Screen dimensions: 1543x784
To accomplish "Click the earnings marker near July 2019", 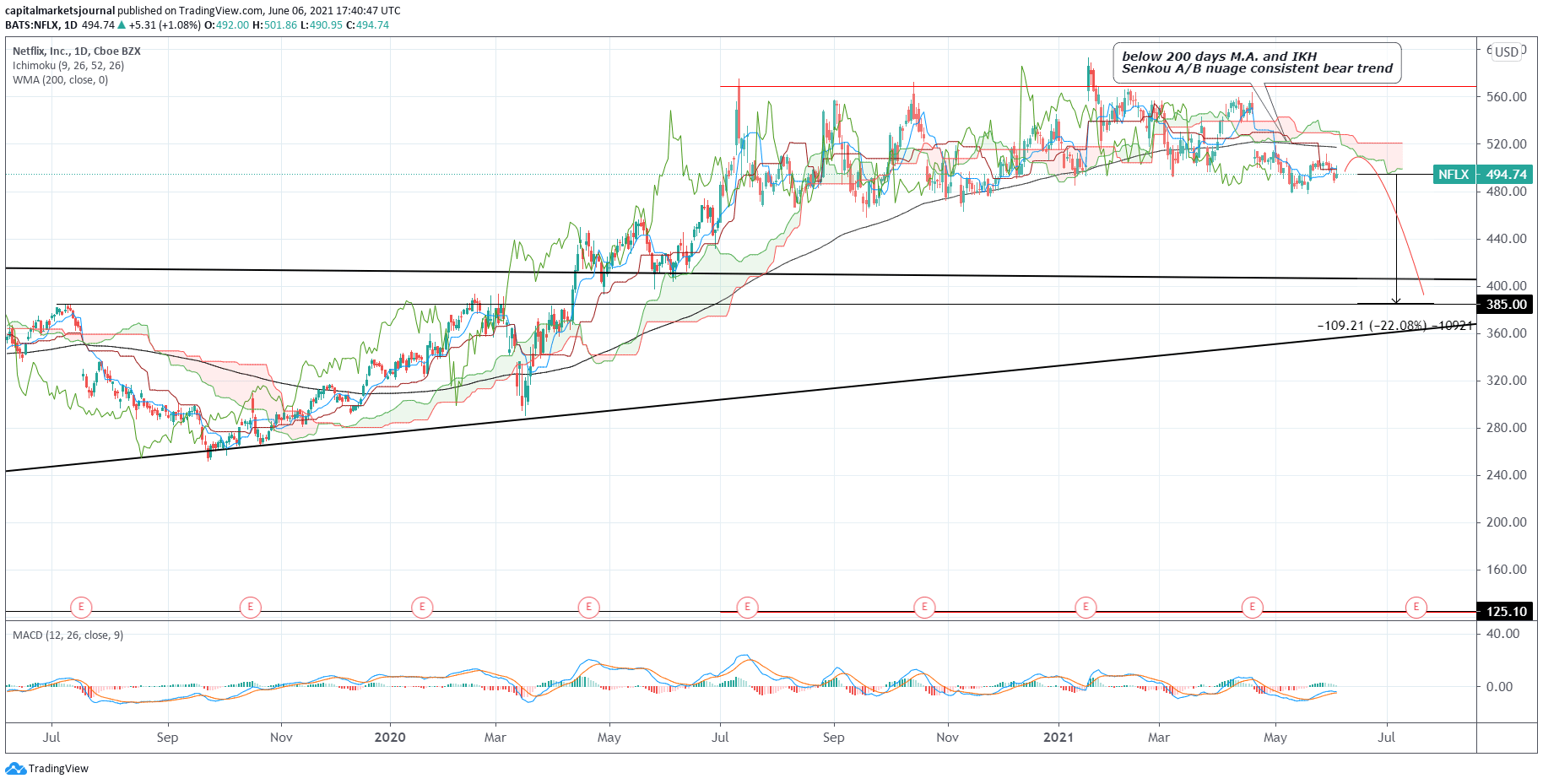I will pos(81,607).
